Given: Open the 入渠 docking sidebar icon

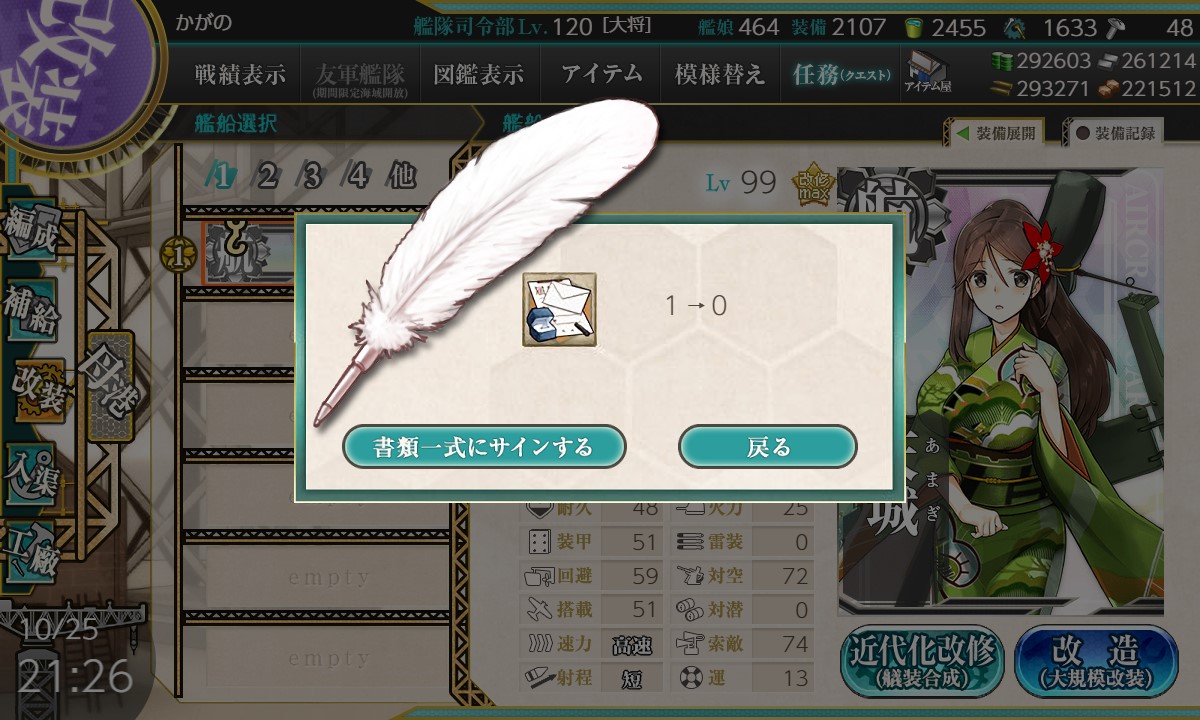Looking at the screenshot, I should tap(30, 470).
